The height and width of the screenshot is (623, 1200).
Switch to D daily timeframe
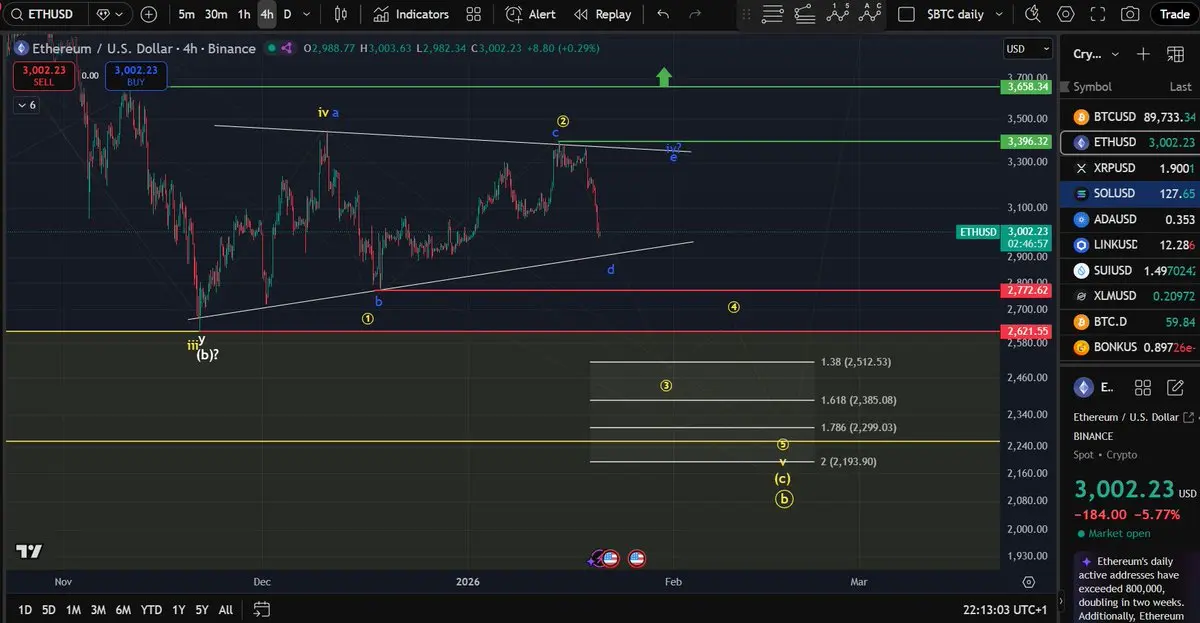click(288, 14)
